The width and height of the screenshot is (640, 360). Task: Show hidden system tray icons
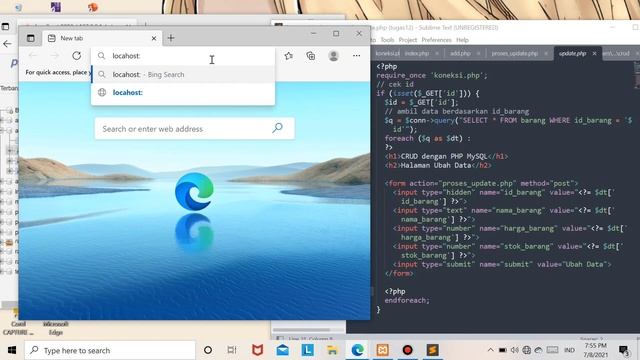point(490,350)
